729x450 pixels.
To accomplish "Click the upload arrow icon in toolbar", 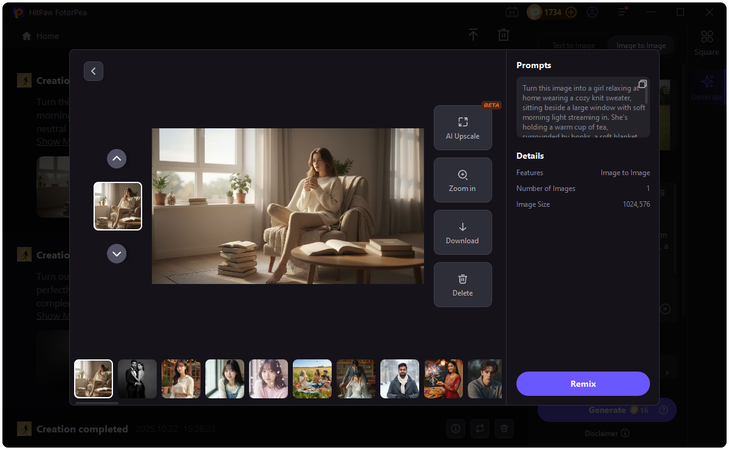I will 473,34.
